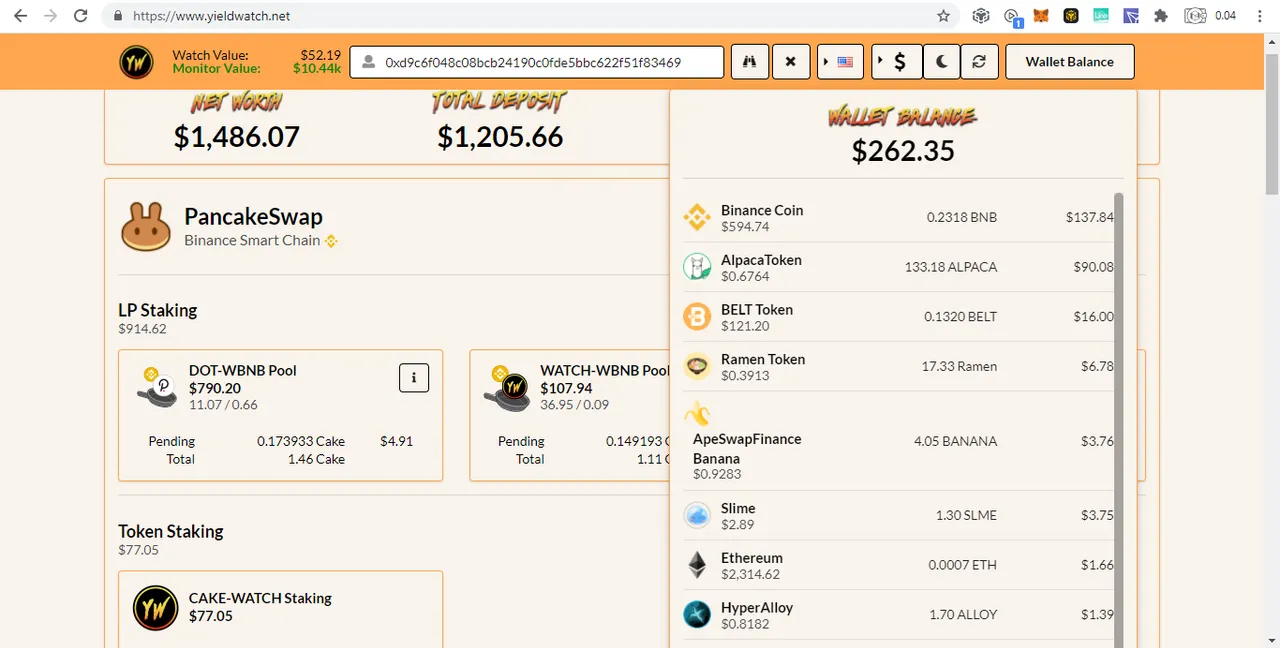Viewport: 1280px width, 648px height.
Task: Open the DOT-WBNB Pool info button
Action: click(414, 377)
